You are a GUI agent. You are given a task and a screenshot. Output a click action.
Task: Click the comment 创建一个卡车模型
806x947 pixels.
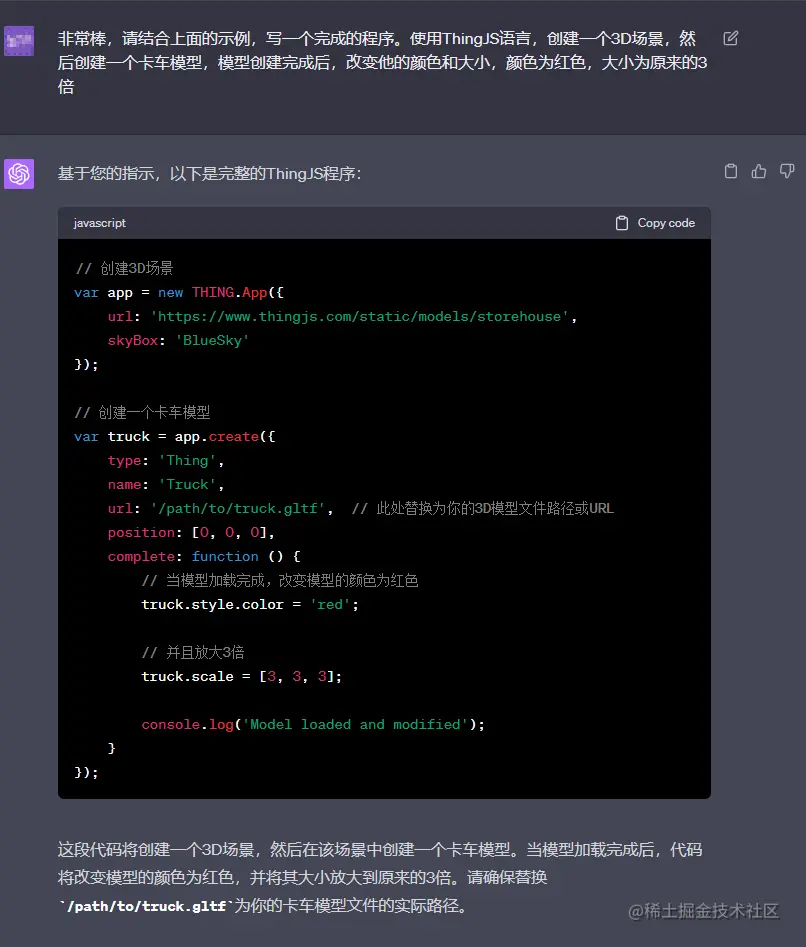[x=142, y=413]
